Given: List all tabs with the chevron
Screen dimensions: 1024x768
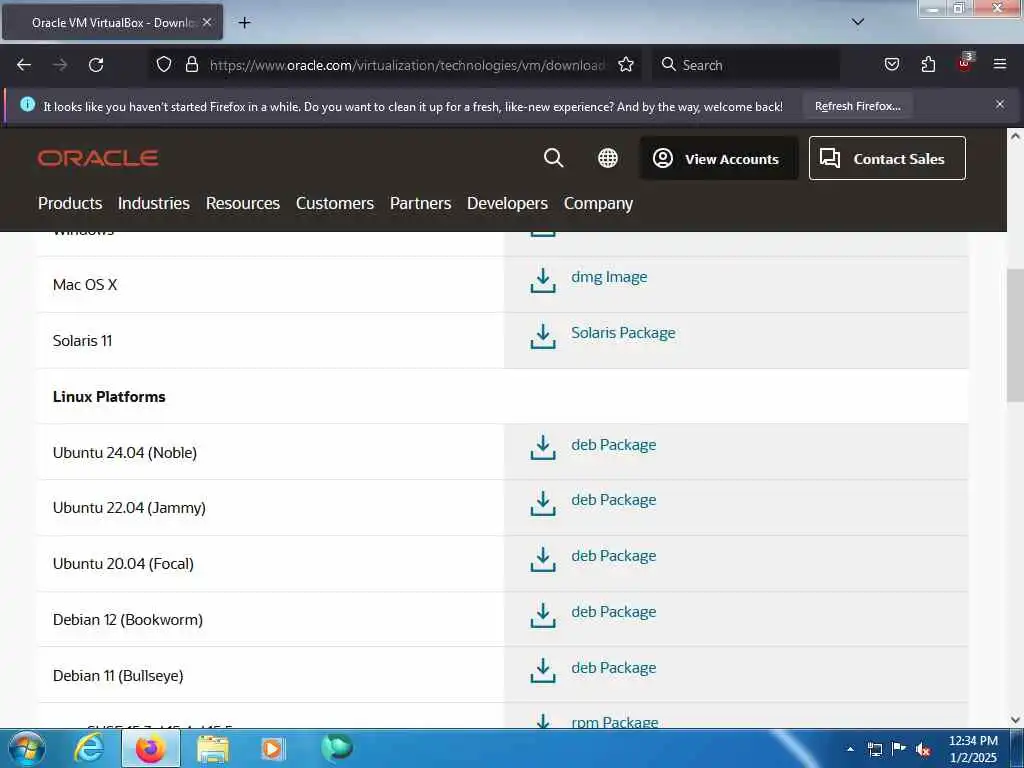Looking at the screenshot, I should pos(857,22).
